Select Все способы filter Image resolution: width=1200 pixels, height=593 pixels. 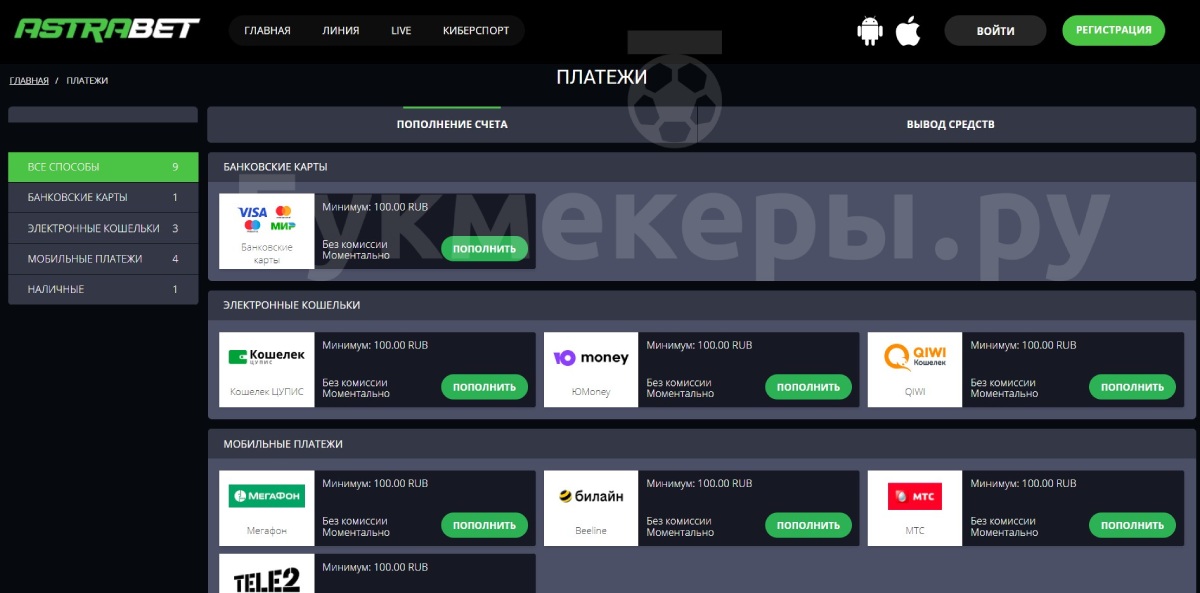(103, 167)
